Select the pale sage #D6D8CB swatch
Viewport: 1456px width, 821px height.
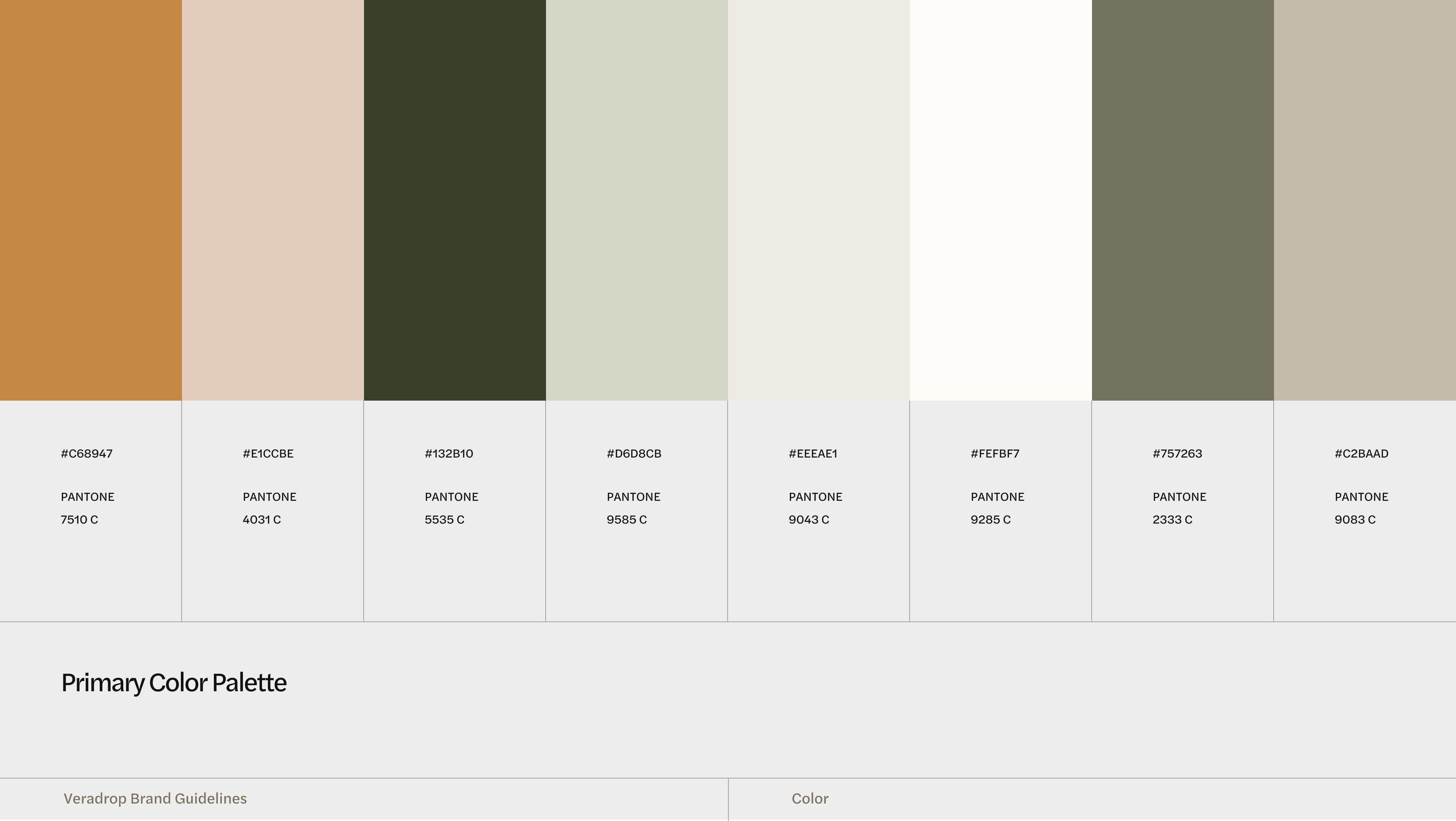tap(637, 200)
